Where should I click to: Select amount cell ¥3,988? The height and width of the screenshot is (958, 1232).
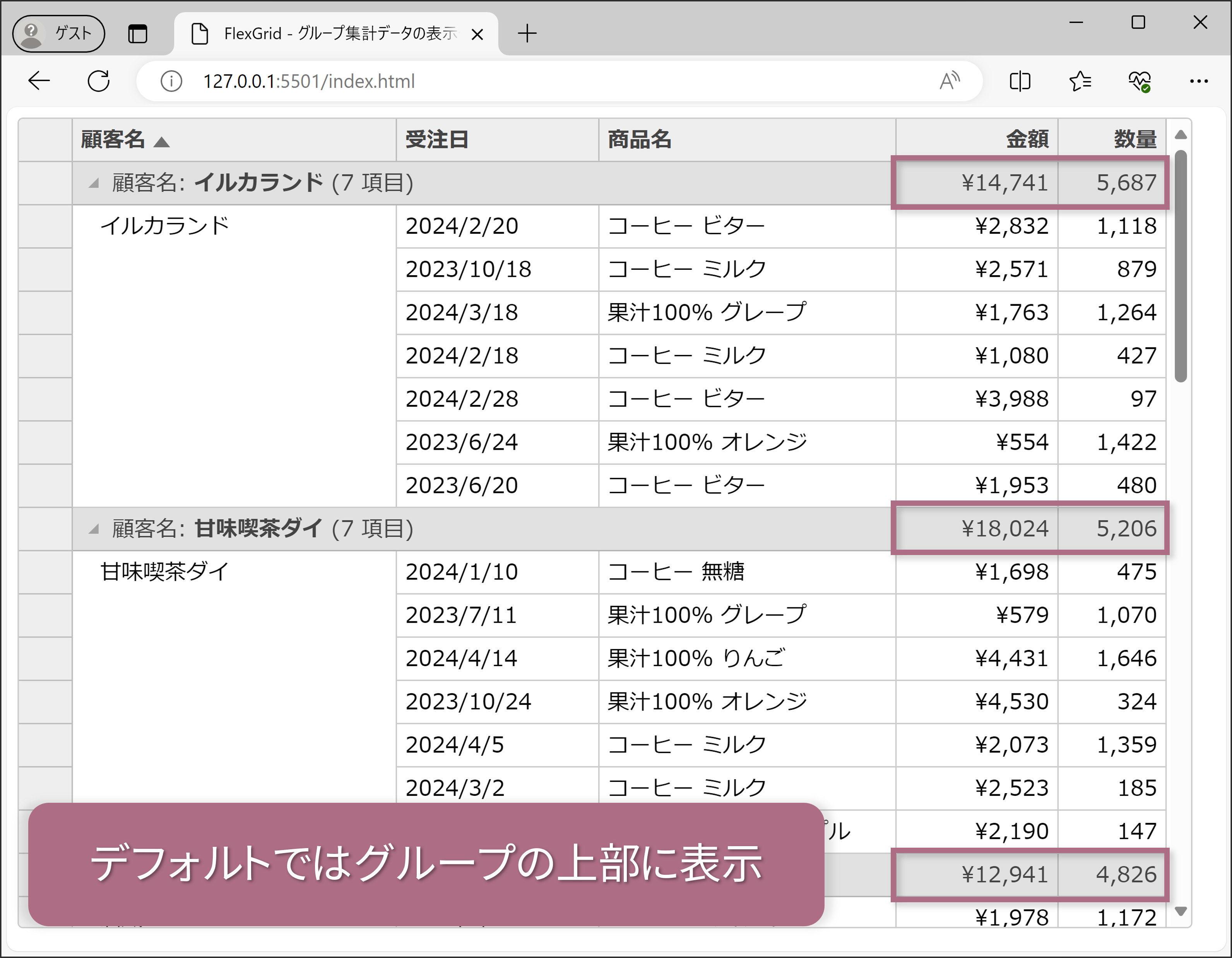977,399
